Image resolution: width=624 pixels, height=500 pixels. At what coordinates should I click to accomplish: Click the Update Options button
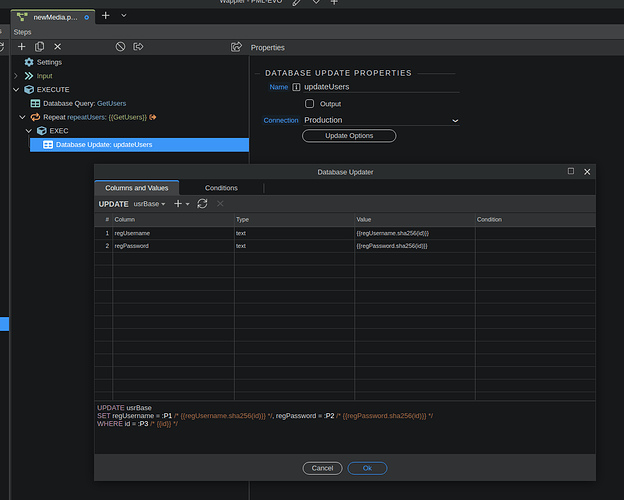click(349, 136)
